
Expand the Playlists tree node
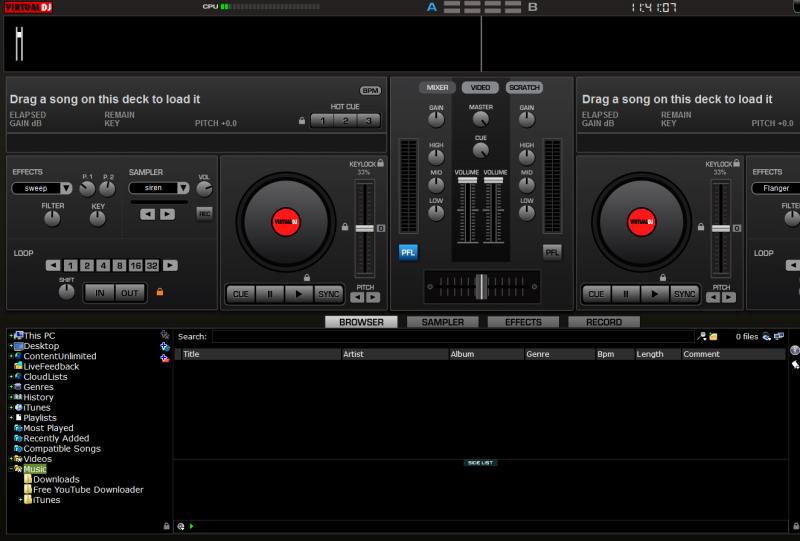point(11,417)
